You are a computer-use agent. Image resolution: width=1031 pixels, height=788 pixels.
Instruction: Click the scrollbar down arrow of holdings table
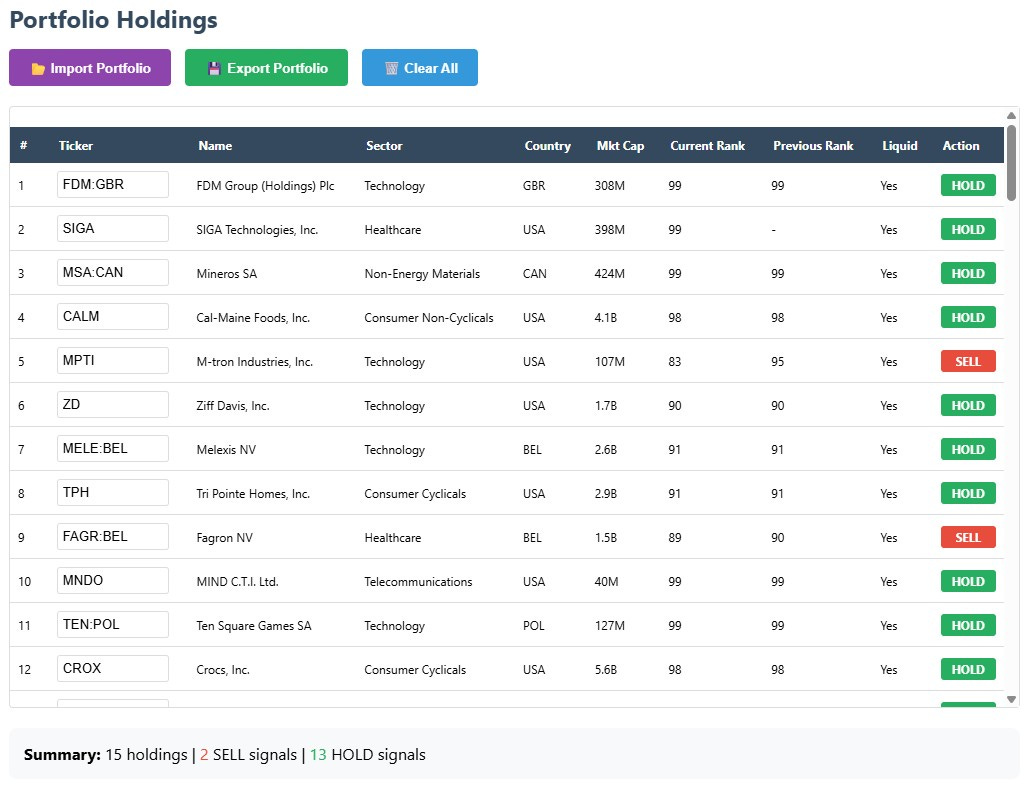tap(1011, 700)
